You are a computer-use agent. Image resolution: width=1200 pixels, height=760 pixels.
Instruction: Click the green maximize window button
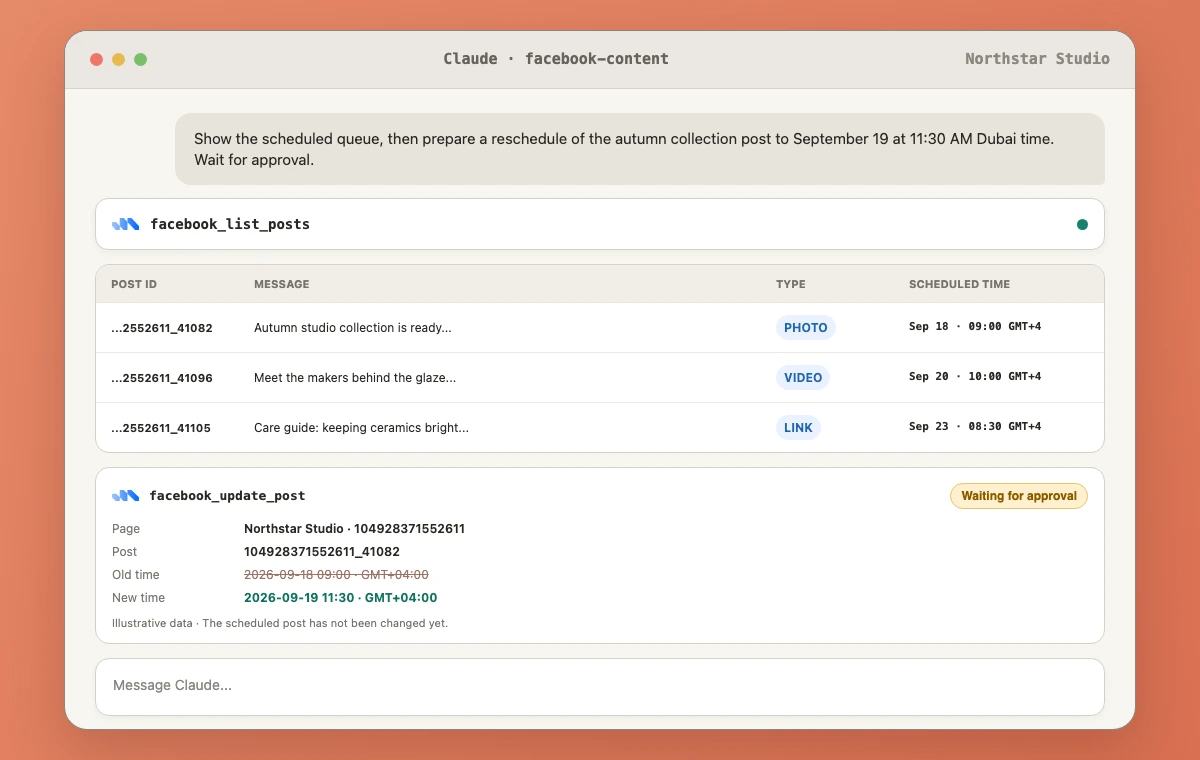(141, 59)
